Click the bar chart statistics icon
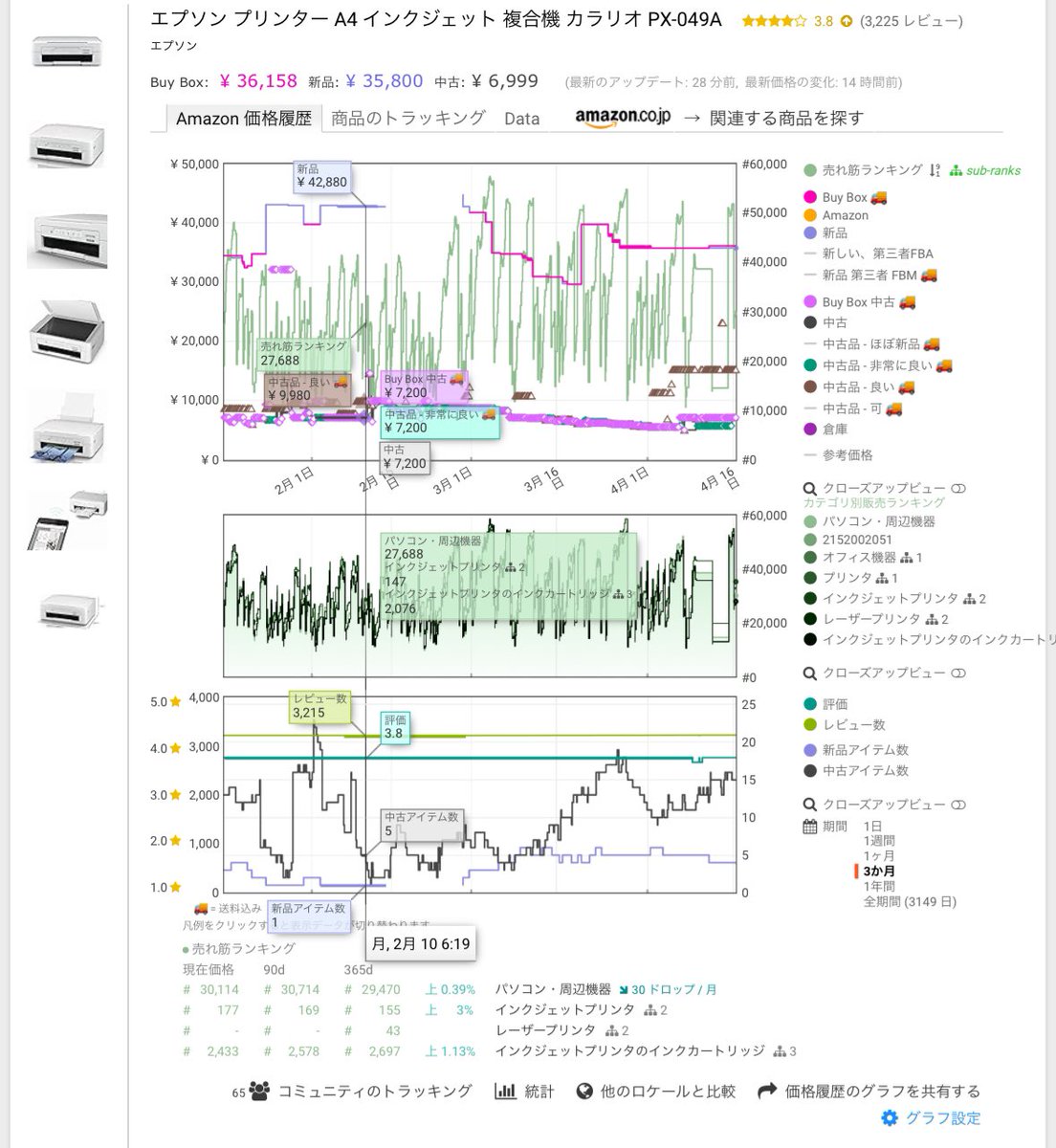Image resolution: width=1056 pixels, height=1148 pixels. tap(506, 1091)
